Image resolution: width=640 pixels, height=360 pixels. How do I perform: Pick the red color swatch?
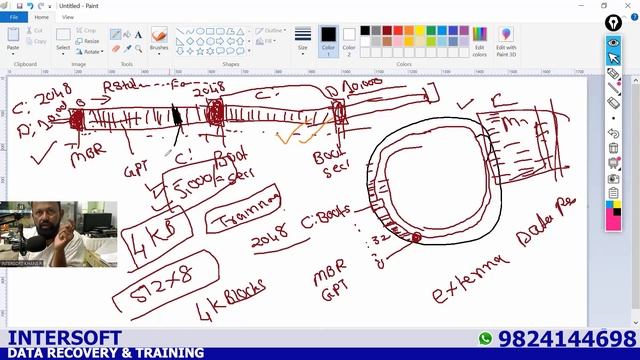[x=398, y=31]
